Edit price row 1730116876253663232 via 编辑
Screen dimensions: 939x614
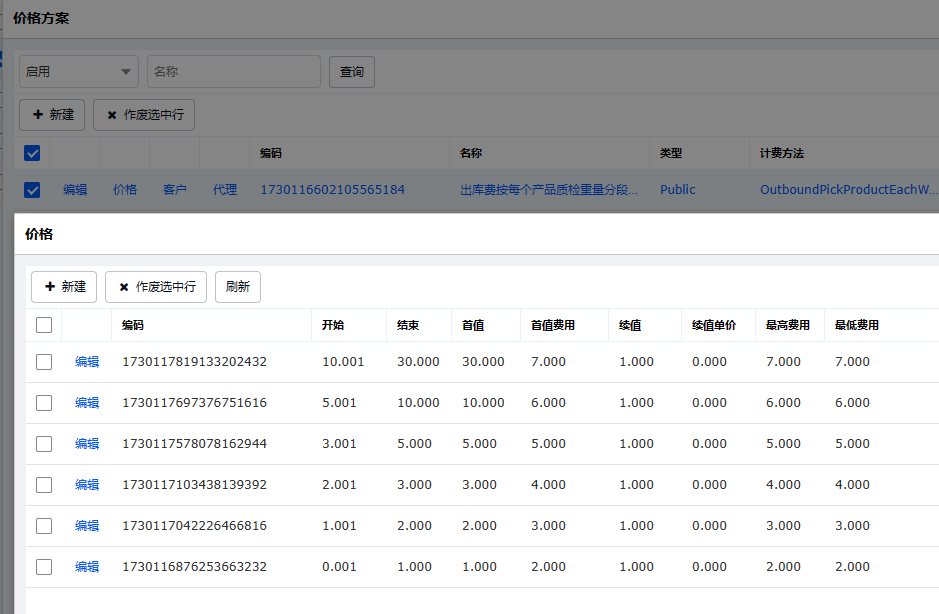coord(87,567)
